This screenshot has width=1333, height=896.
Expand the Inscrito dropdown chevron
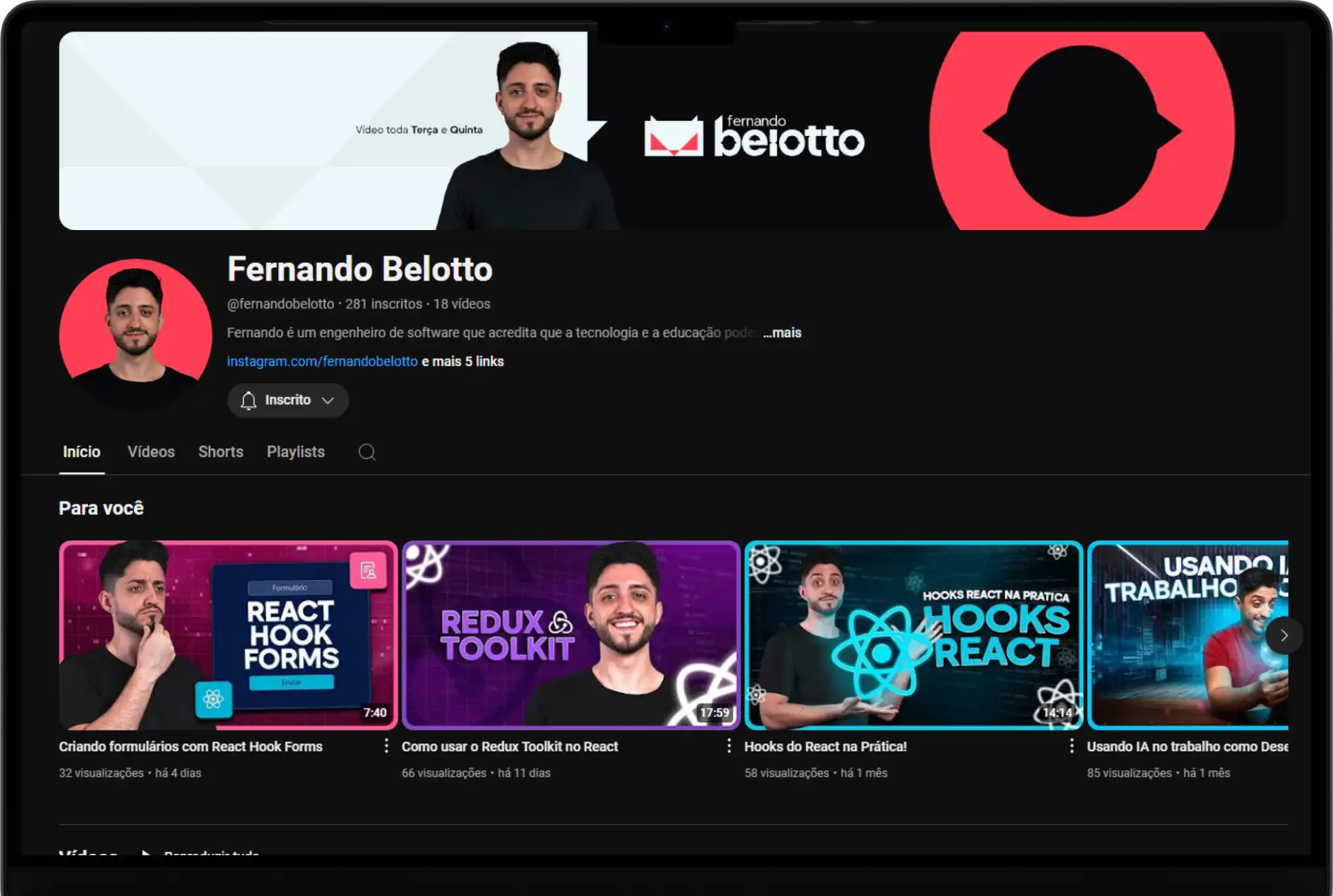pyautogui.click(x=329, y=400)
